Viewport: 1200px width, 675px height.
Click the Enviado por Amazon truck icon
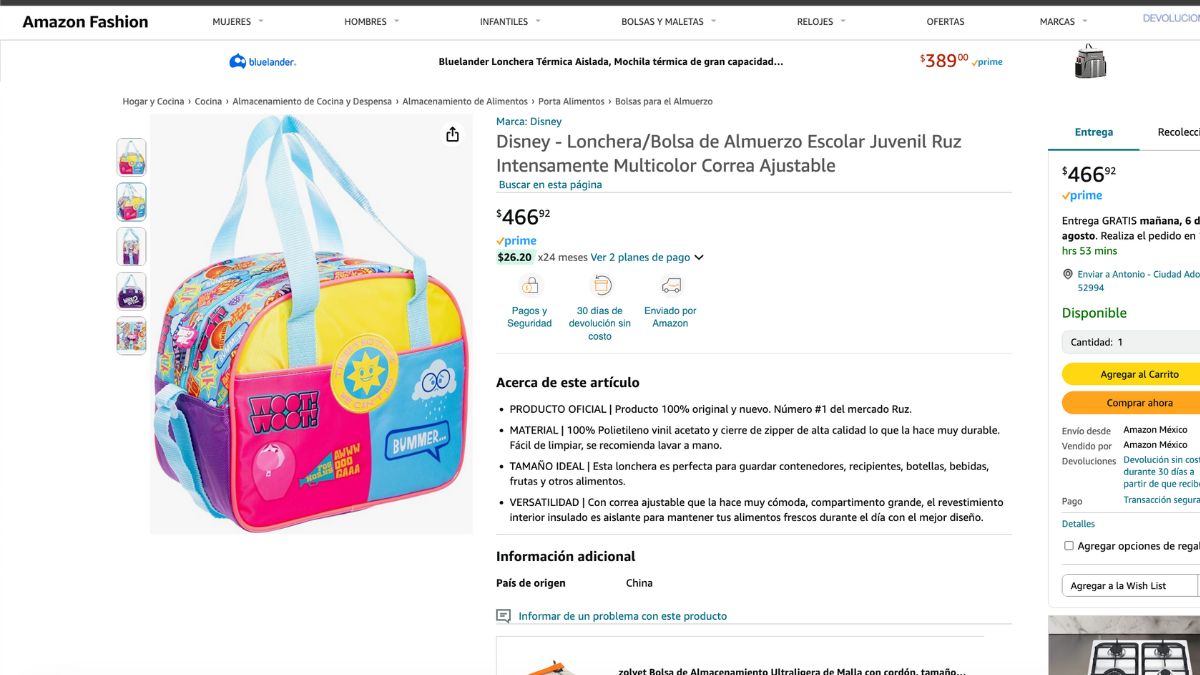click(x=670, y=286)
